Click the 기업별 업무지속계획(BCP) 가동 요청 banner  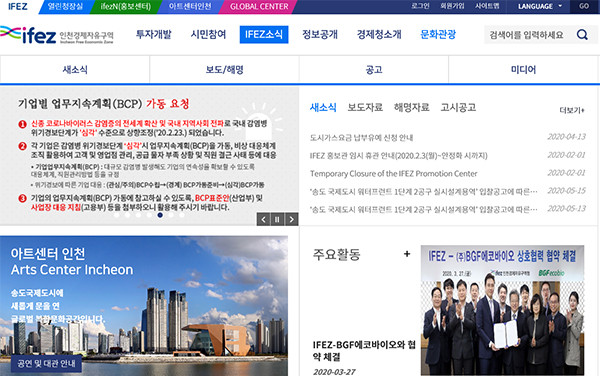(x=149, y=156)
